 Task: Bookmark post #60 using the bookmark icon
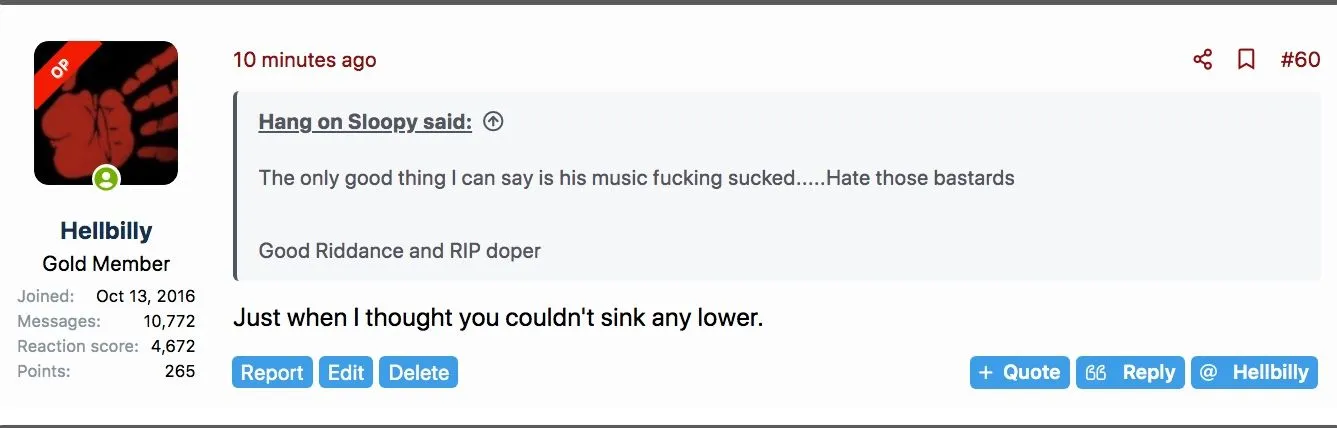click(1246, 60)
